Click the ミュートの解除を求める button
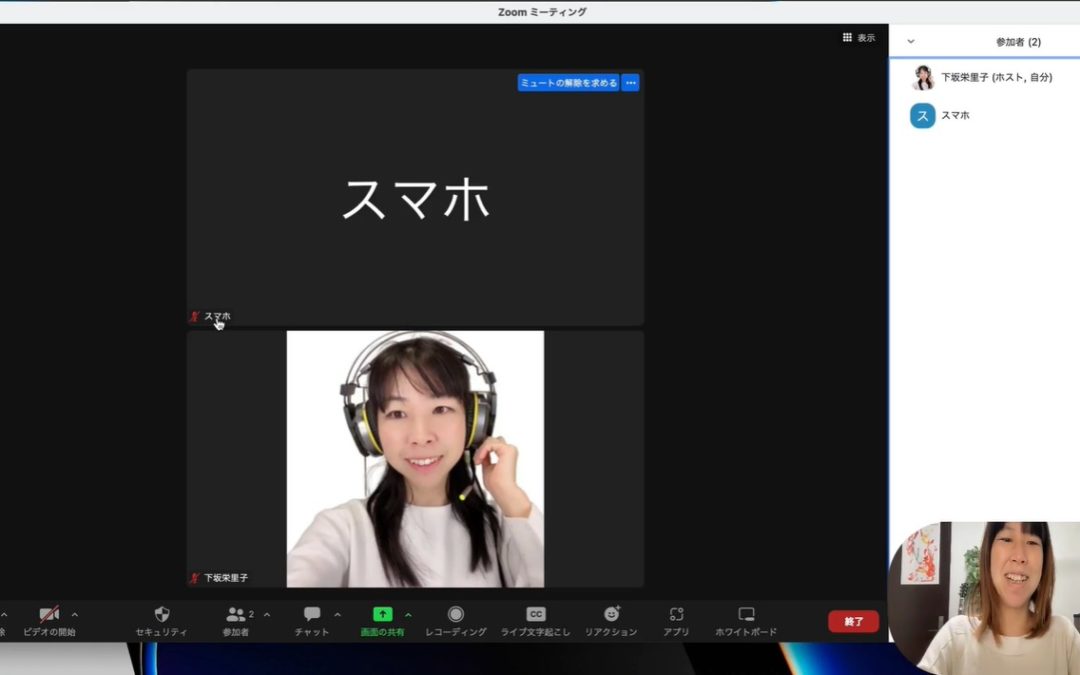Screen dimensions: 1080x675 pos(568,83)
